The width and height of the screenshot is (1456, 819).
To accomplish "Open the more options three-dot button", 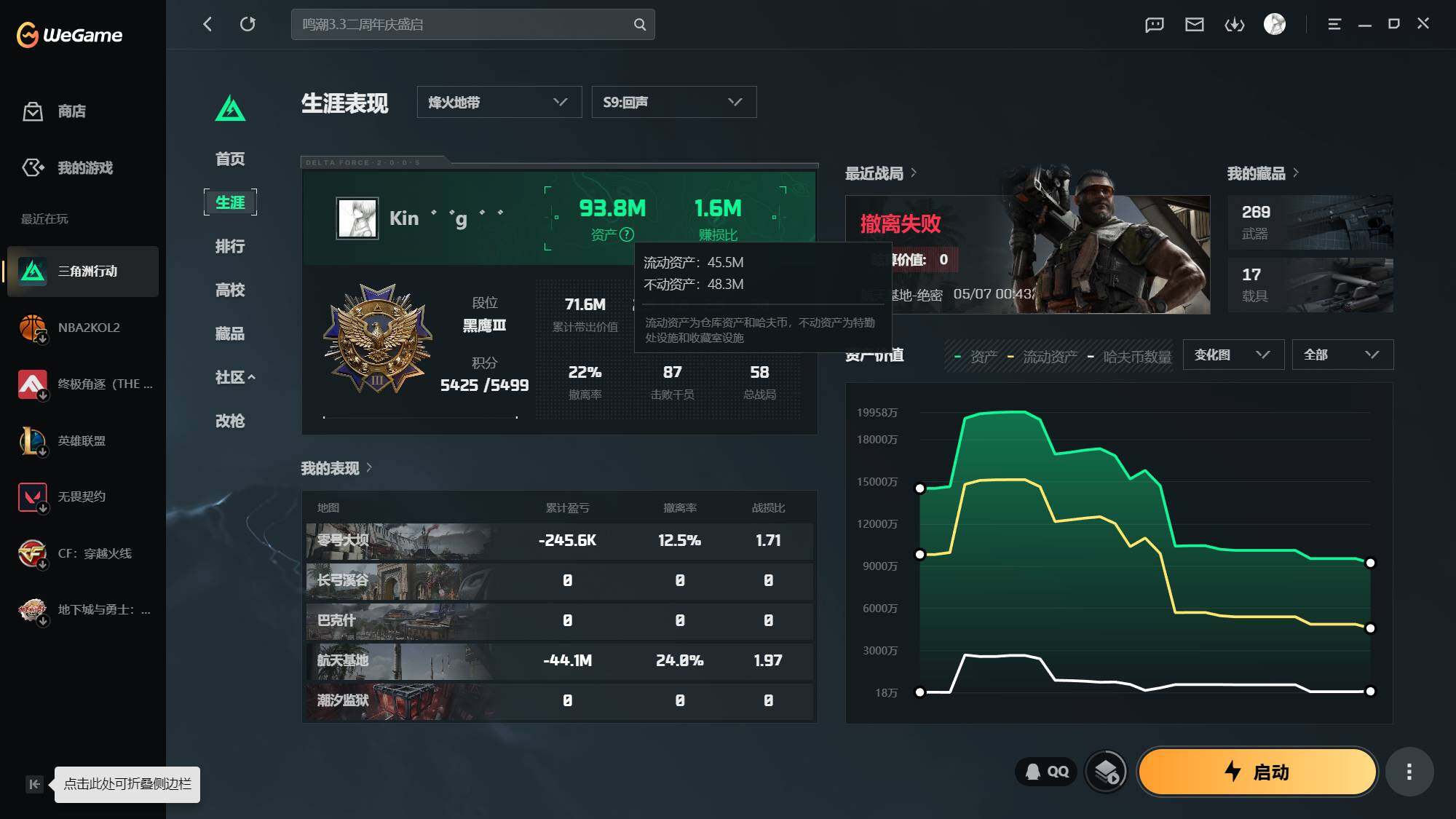I will pyautogui.click(x=1409, y=772).
